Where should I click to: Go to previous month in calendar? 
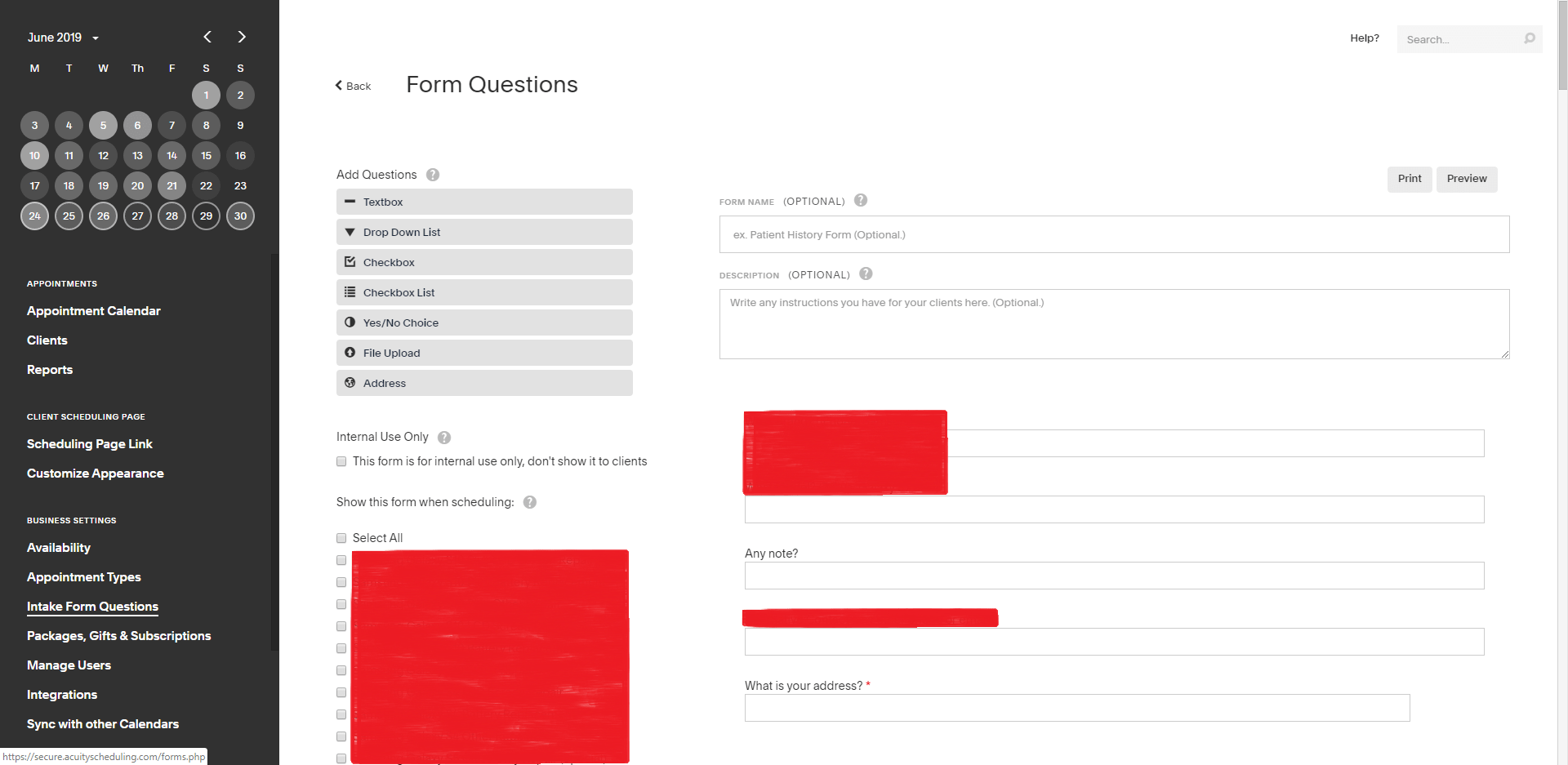(x=207, y=37)
